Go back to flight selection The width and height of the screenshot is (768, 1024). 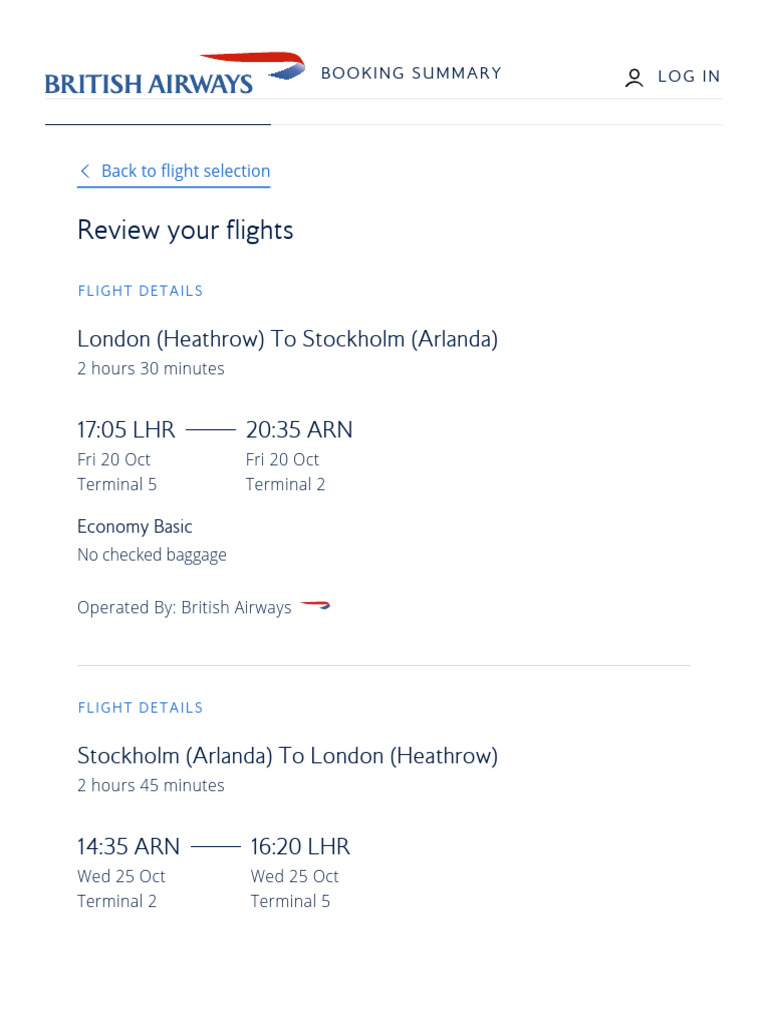point(185,171)
